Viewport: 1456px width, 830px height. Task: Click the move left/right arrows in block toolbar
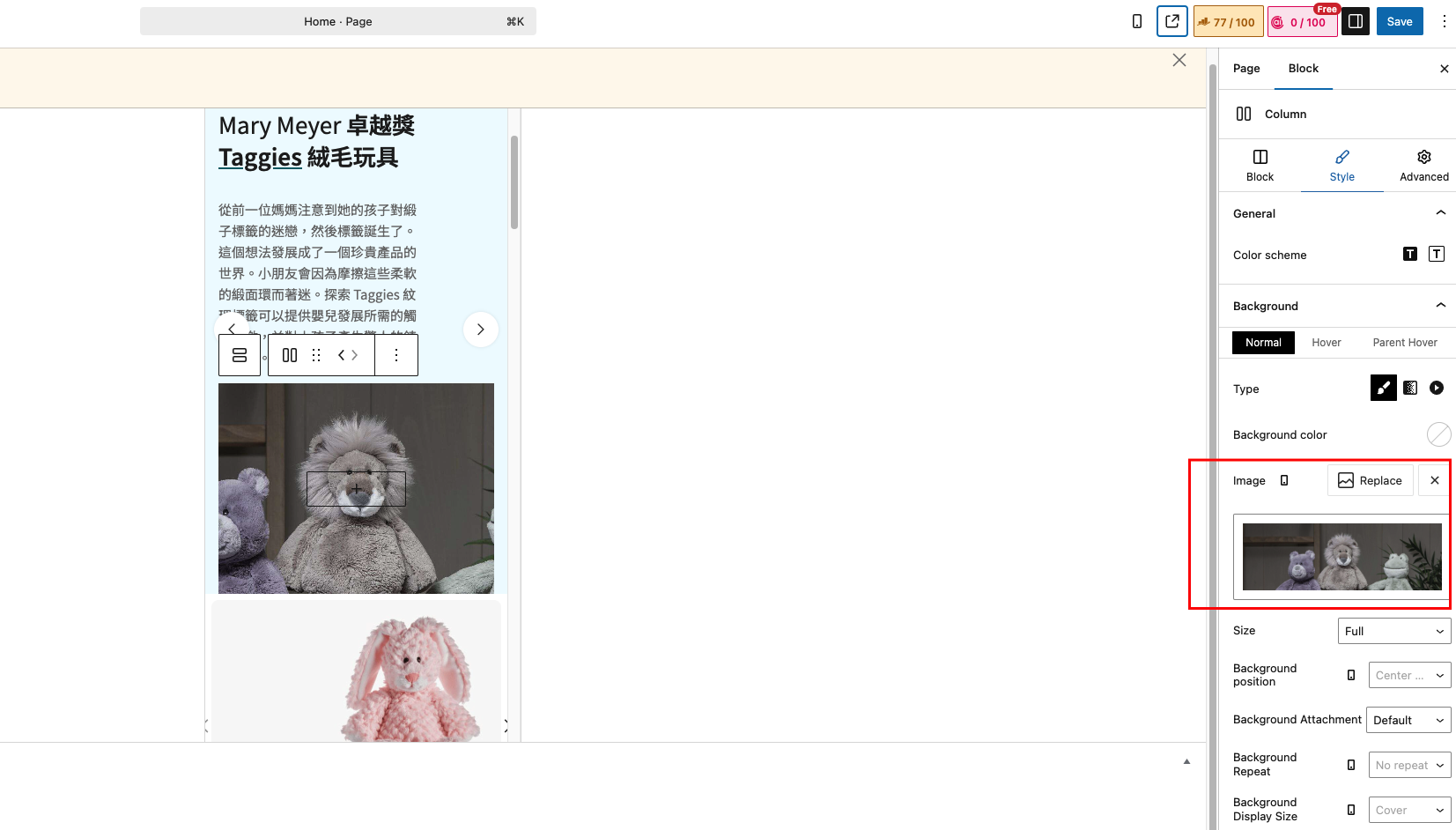[348, 355]
